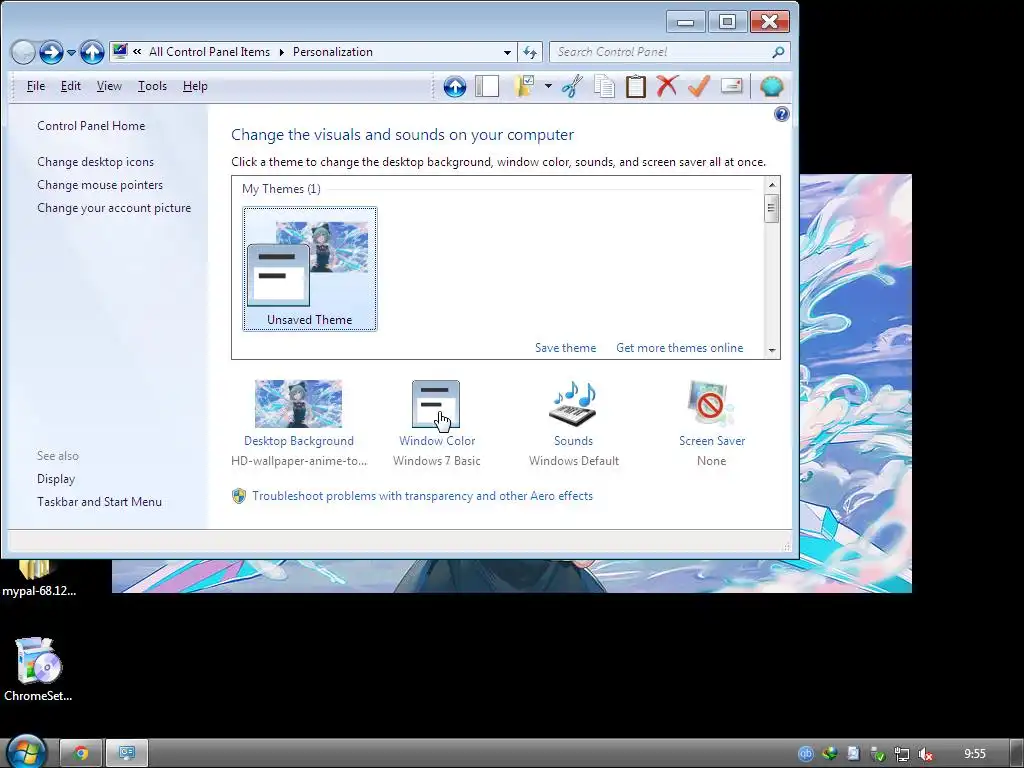Click Get more themes online
This screenshot has width=1024, height=768.
point(679,348)
